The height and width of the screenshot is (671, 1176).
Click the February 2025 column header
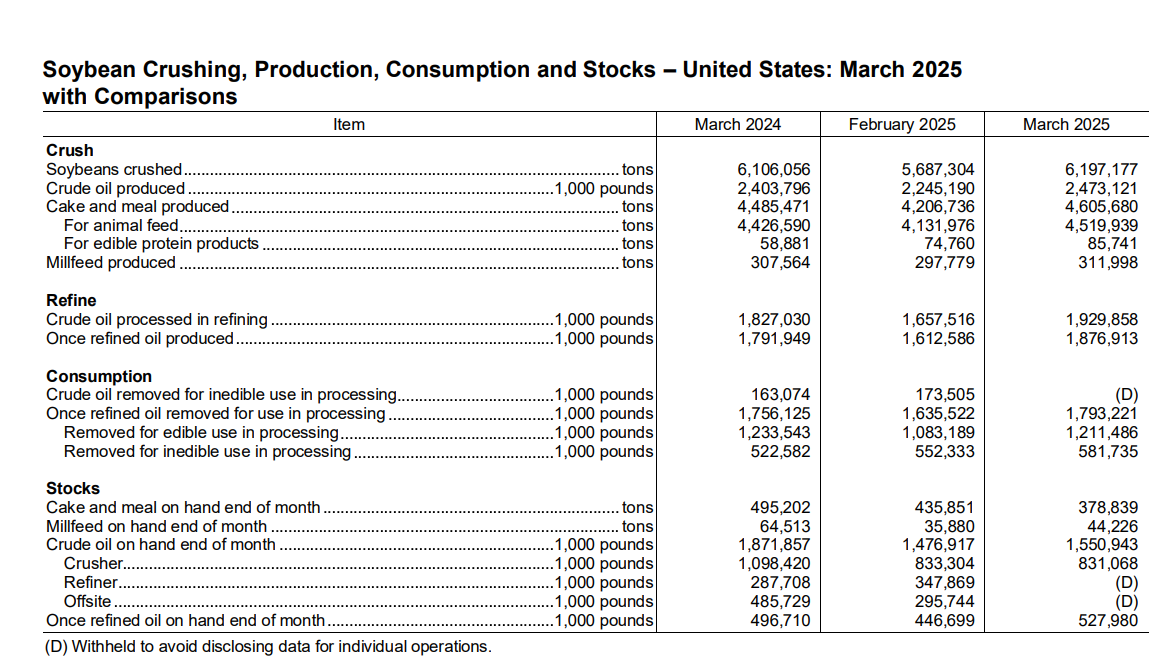pyautogui.click(x=902, y=124)
